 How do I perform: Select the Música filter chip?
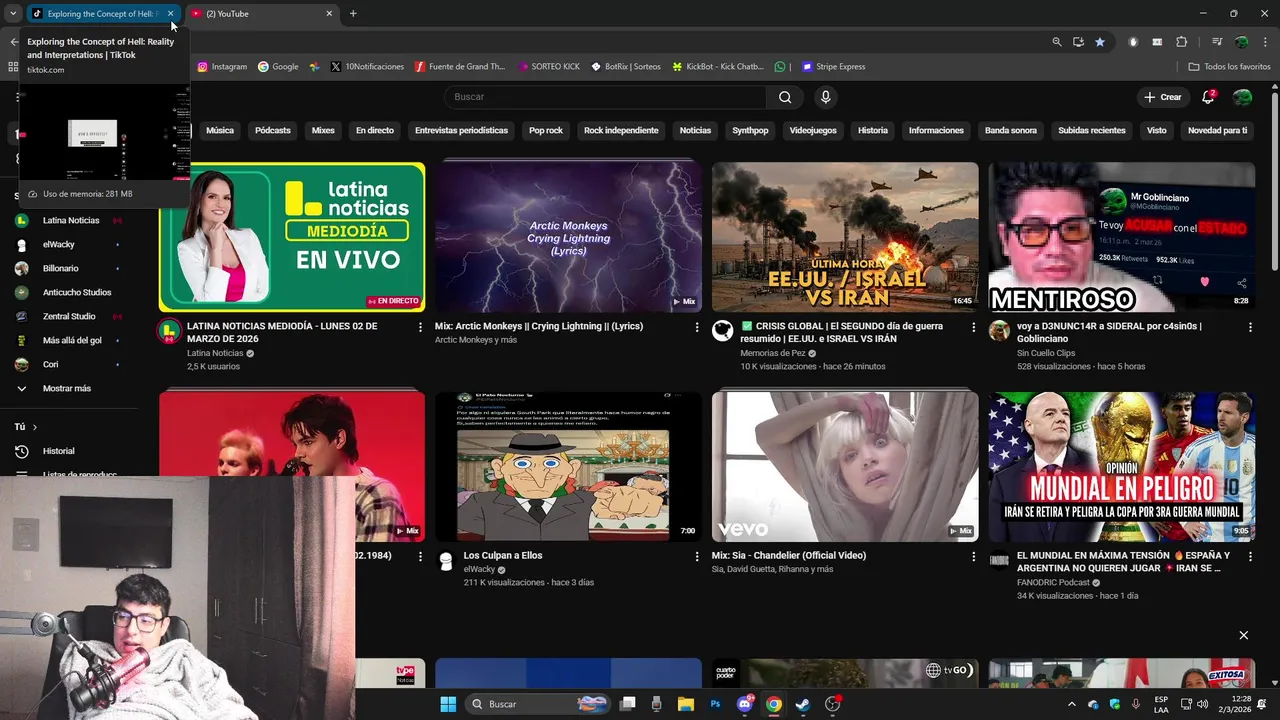click(220, 131)
